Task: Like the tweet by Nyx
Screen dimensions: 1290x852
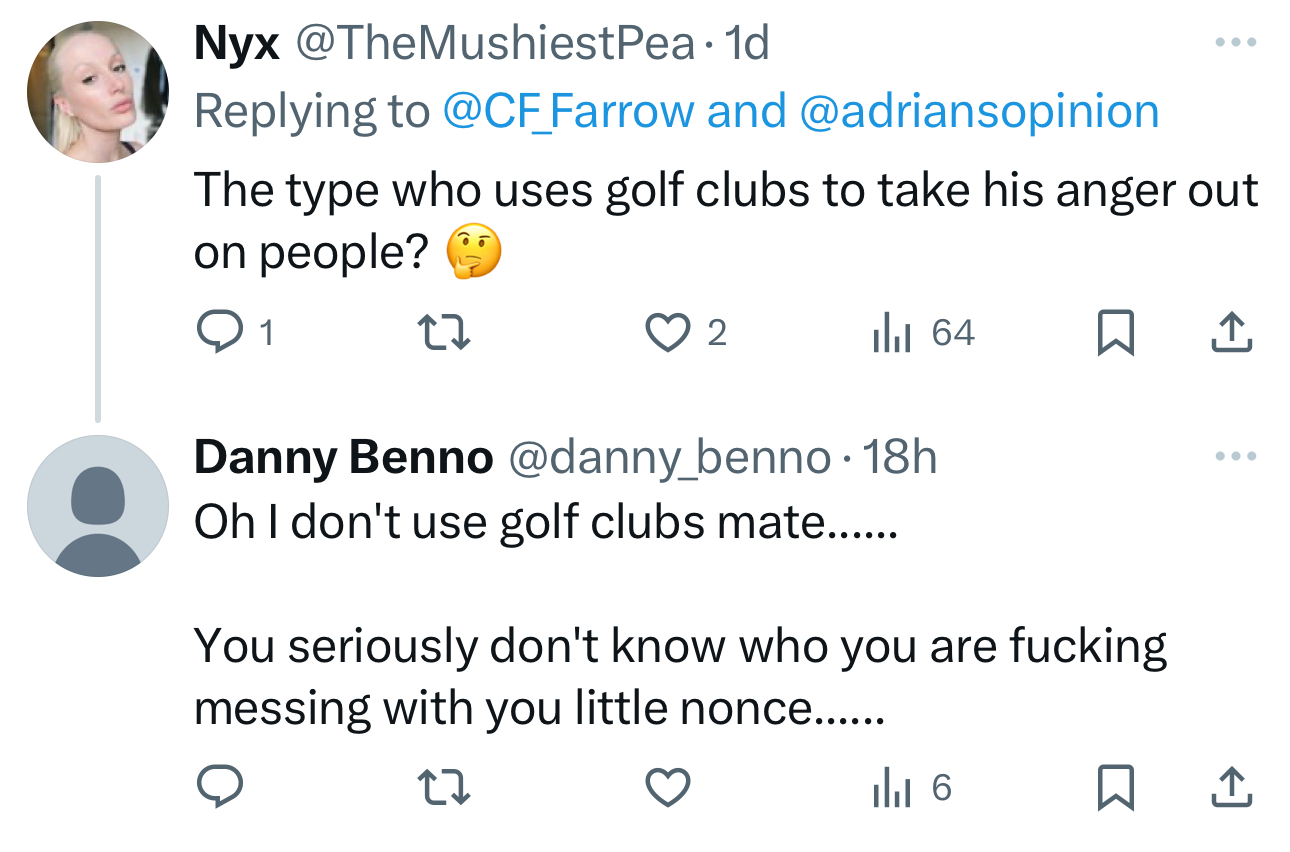Action: click(x=668, y=333)
